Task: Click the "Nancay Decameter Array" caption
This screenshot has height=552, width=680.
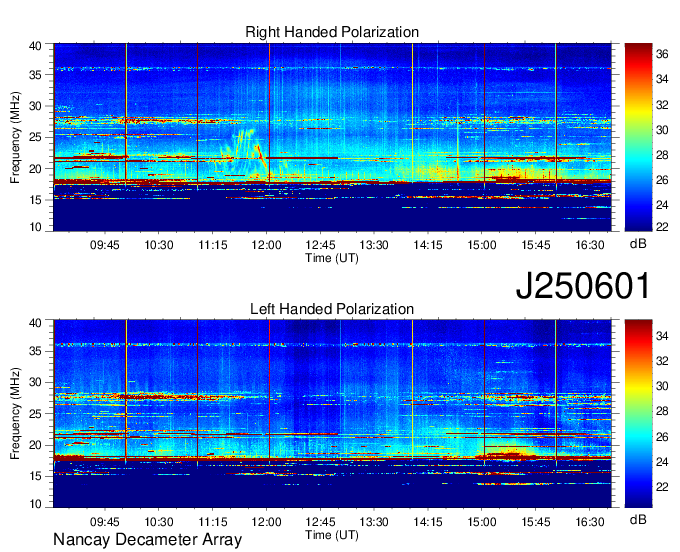Action: pyautogui.click(x=147, y=540)
